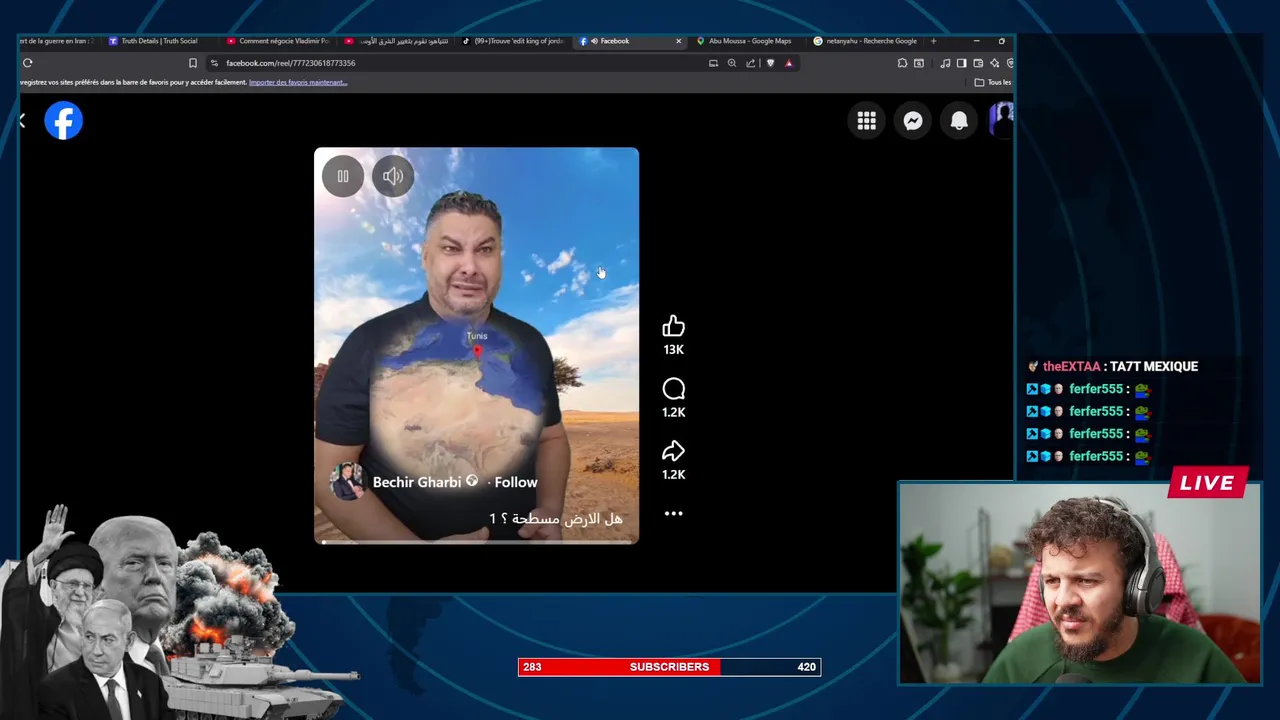1280x720 pixels.
Task: Click the red LIVE badge on webcam
Action: [1208, 483]
